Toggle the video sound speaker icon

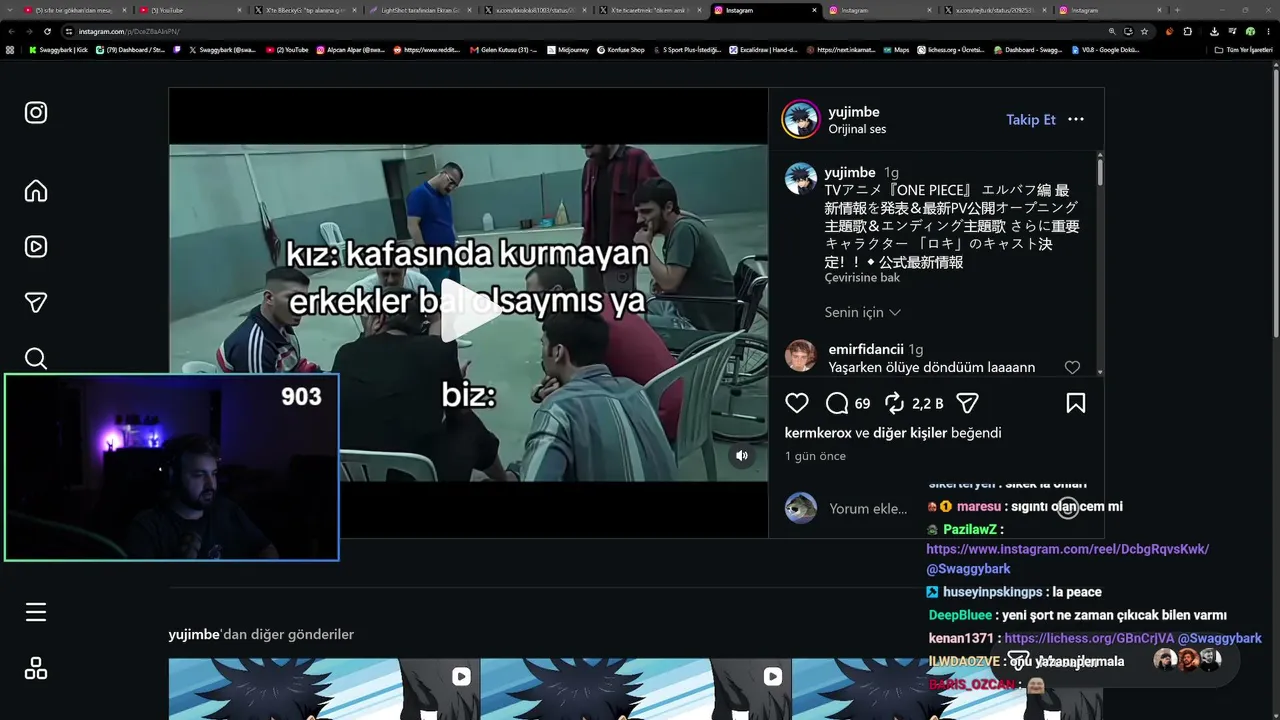pos(742,456)
